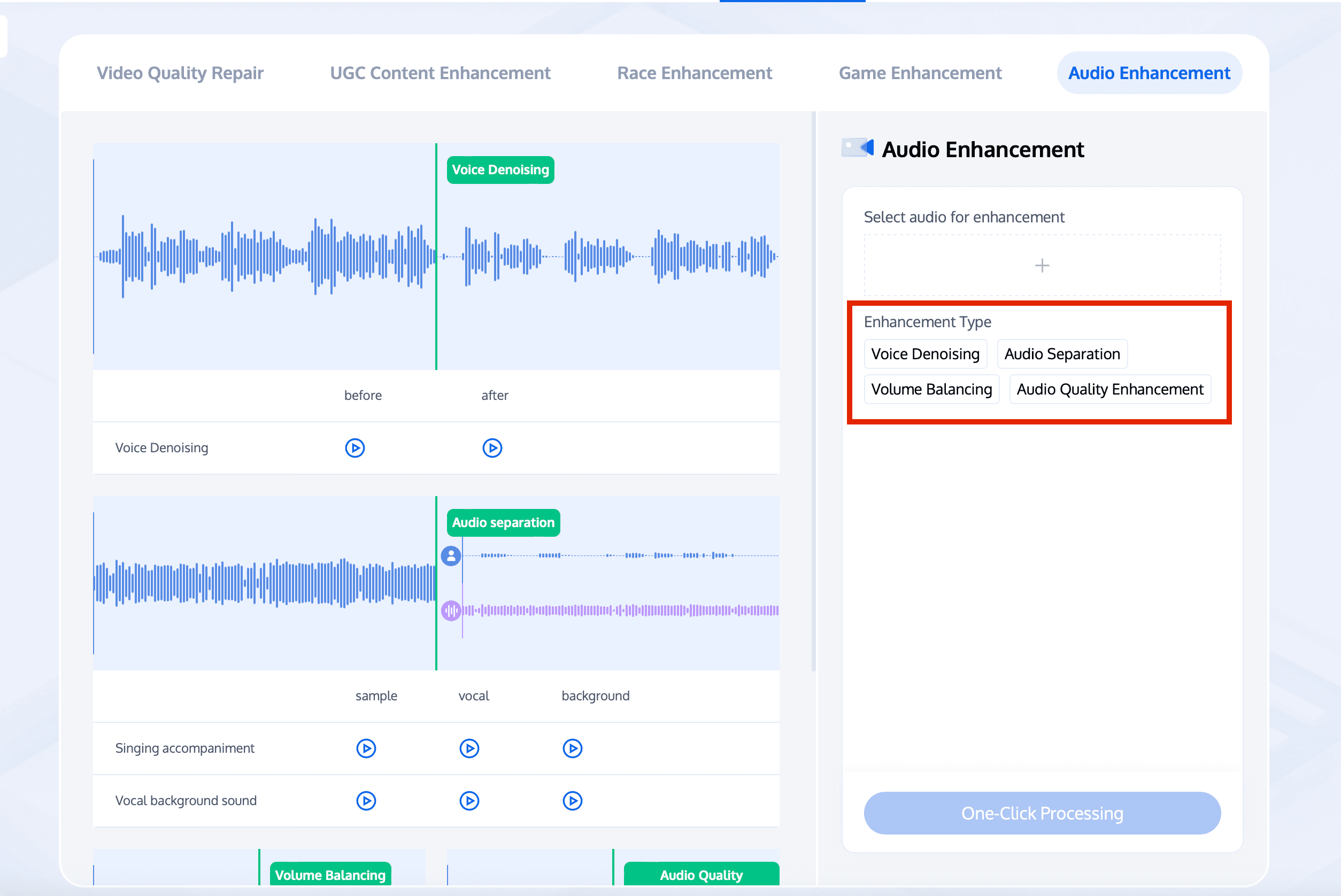Image resolution: width=1341 pixels, height=896 pixels.
Task: Select Audio Separation enhancement type
Action: 1063,353
